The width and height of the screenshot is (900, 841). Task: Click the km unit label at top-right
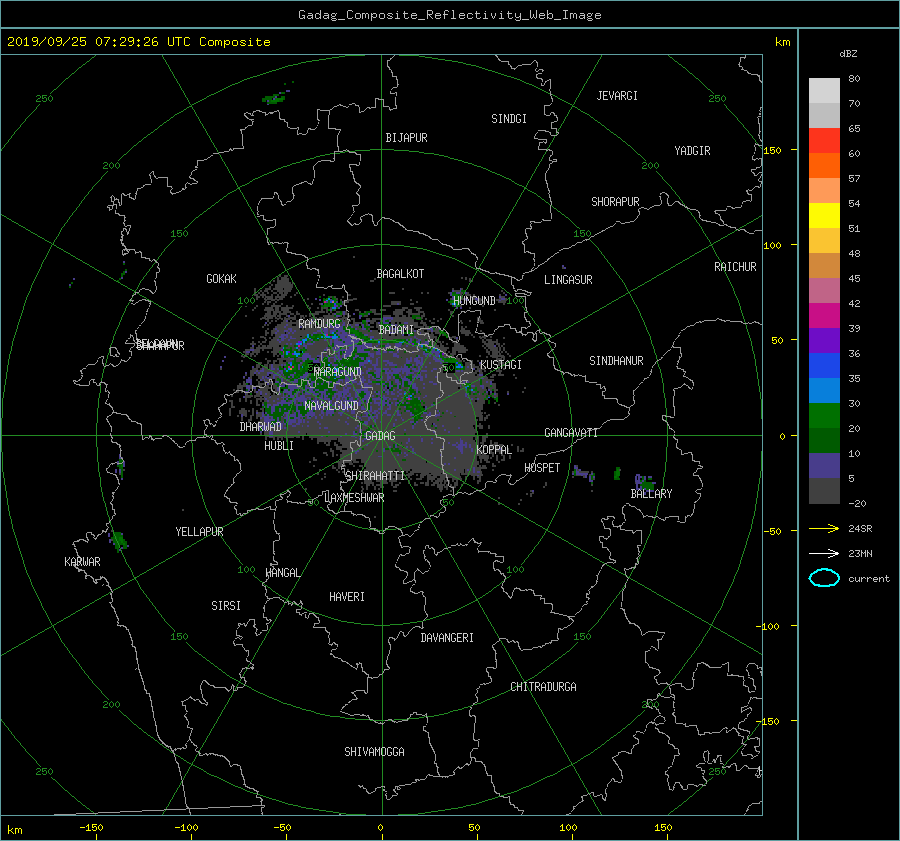pyautogui.click(x=782, y=42)
